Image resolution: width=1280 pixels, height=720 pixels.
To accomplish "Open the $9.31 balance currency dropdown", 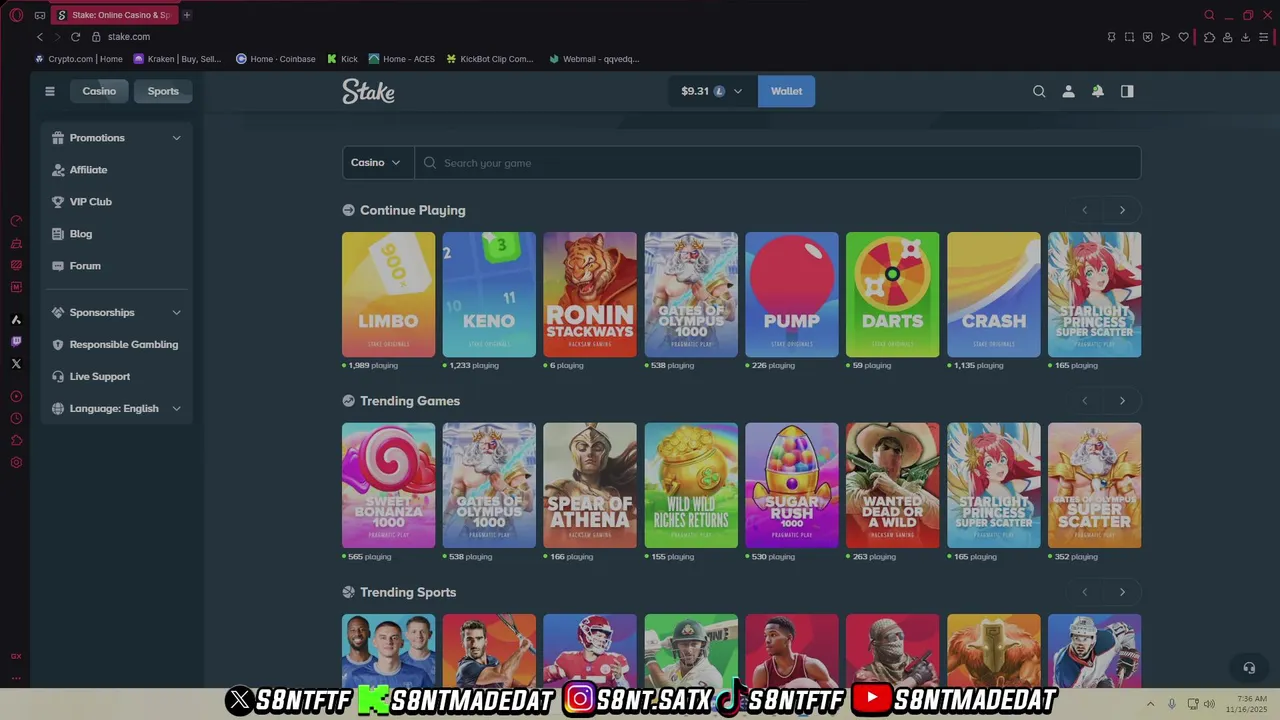I will coord(712,91).
